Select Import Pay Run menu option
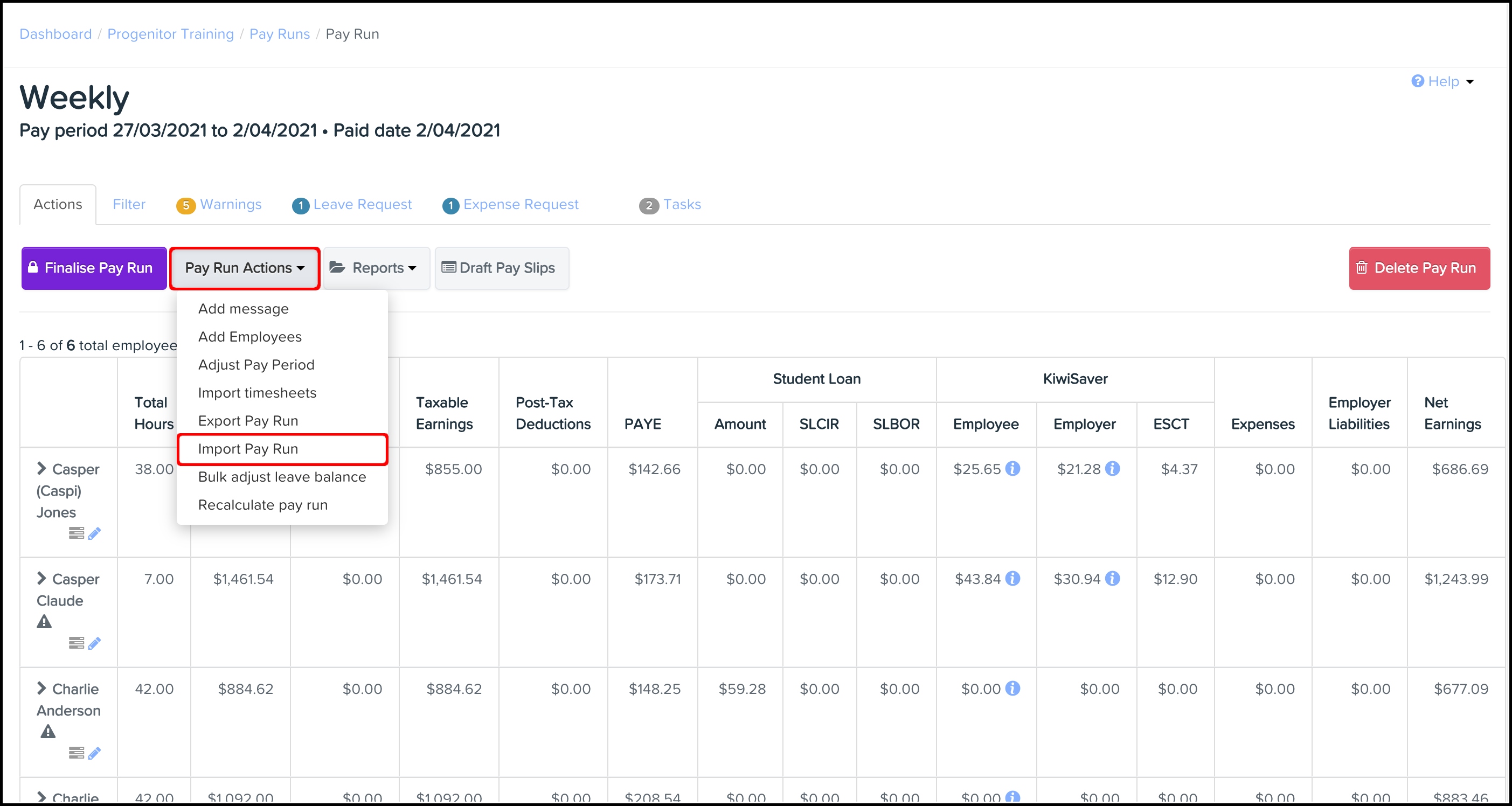The height and width of the screenshot is (806, 1512). click(x=248, y=449)
